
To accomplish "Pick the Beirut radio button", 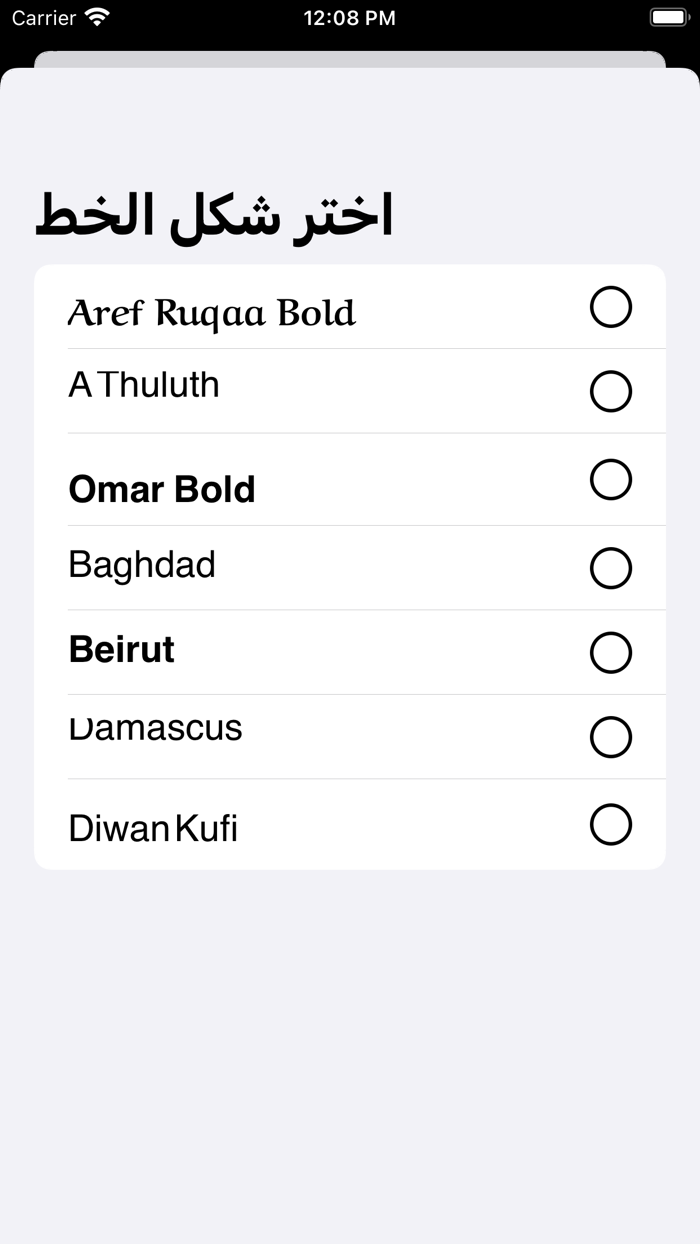I will point(611,652).
